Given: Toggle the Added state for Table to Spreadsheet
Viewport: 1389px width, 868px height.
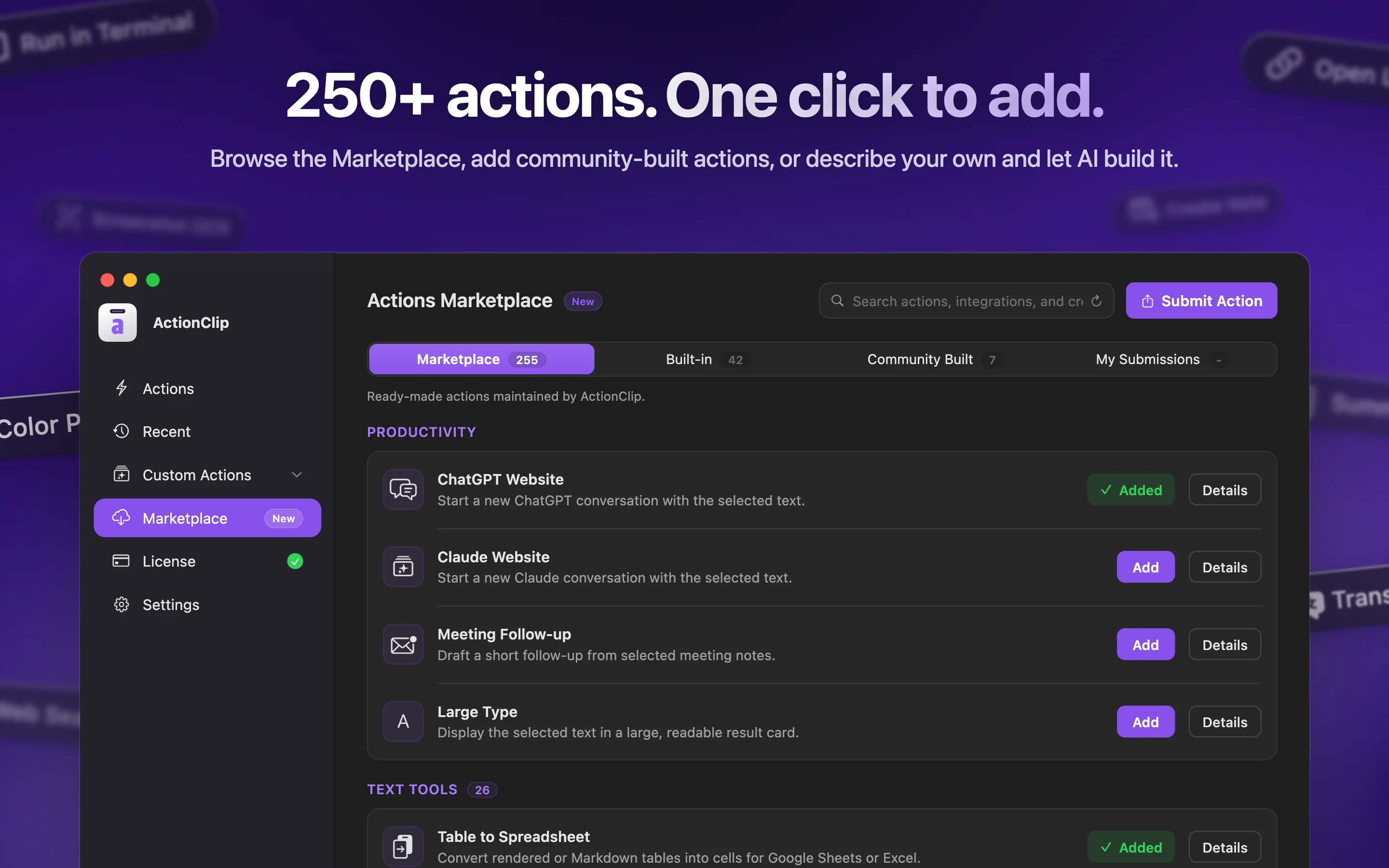Looking at the screenshot, I should (x=1130, y=847).
